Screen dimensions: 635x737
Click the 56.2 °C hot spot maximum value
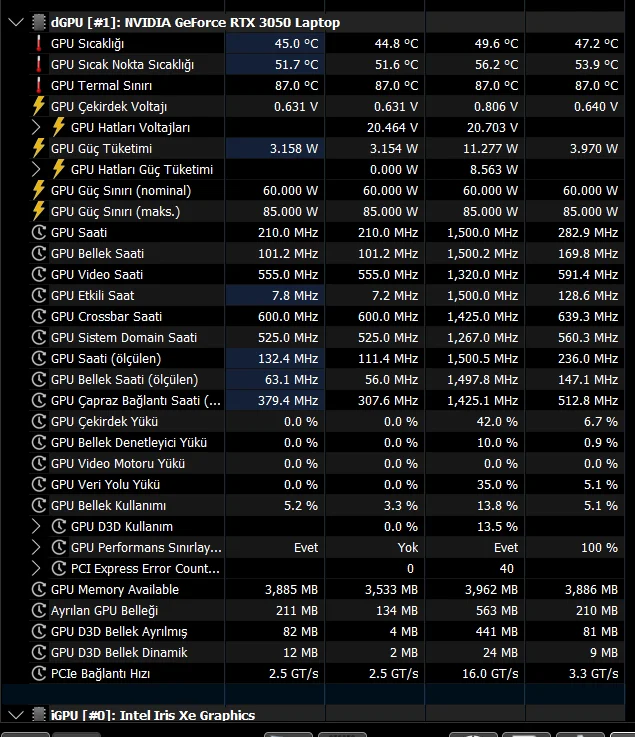[x=496, y=64]
